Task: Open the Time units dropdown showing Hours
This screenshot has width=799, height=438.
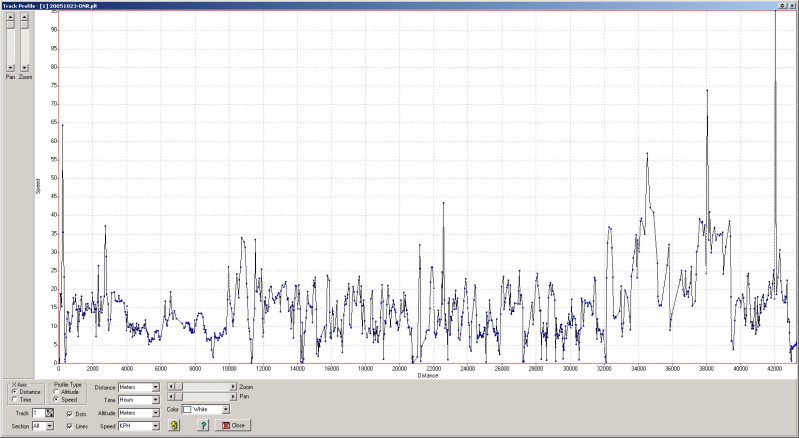Action: coord(156,399)
